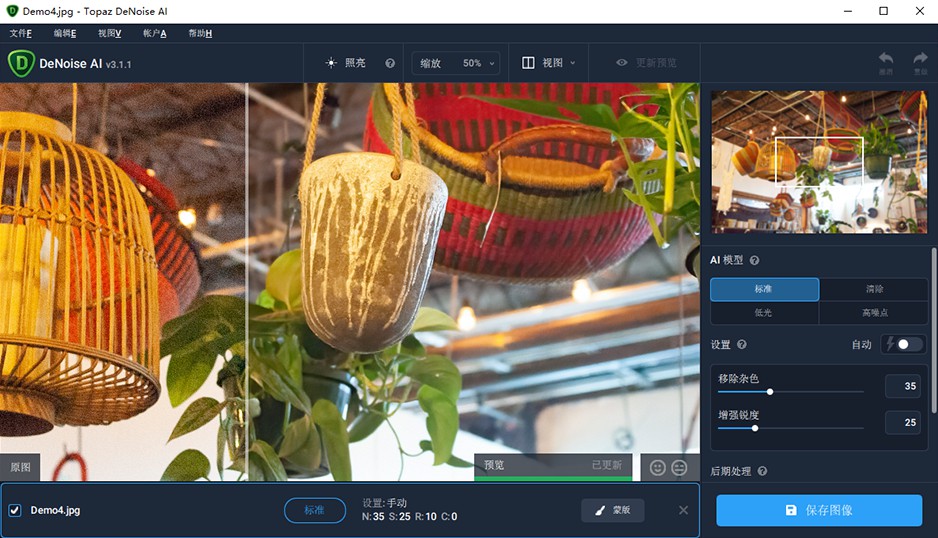Screen dimensions: 938x538
Task: Click the right panel scrollbar
Action: 934,330
